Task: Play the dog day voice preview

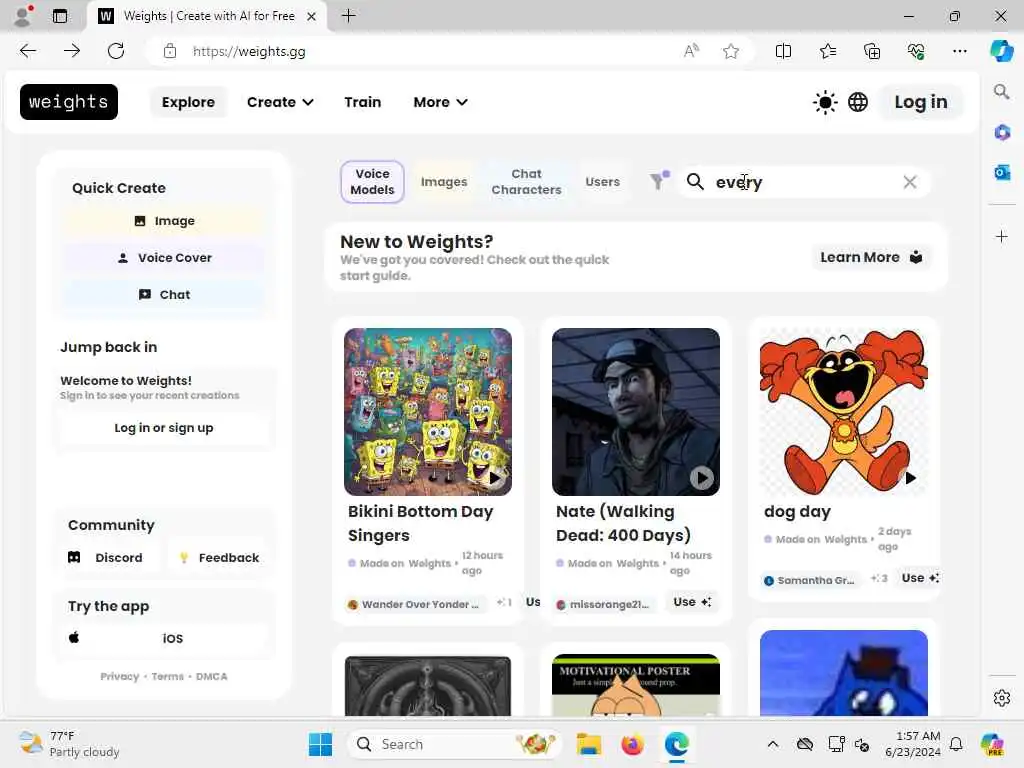Action: point(910,478)
